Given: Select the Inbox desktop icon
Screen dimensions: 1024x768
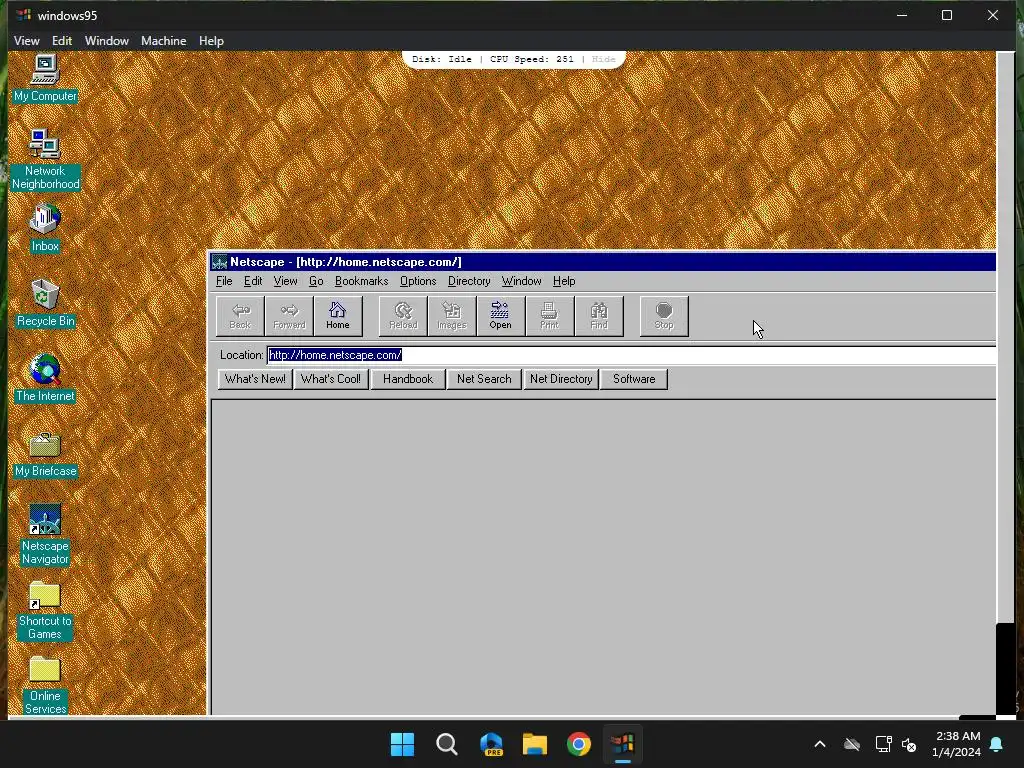Looking at the screenshot, I should (45, 228).
